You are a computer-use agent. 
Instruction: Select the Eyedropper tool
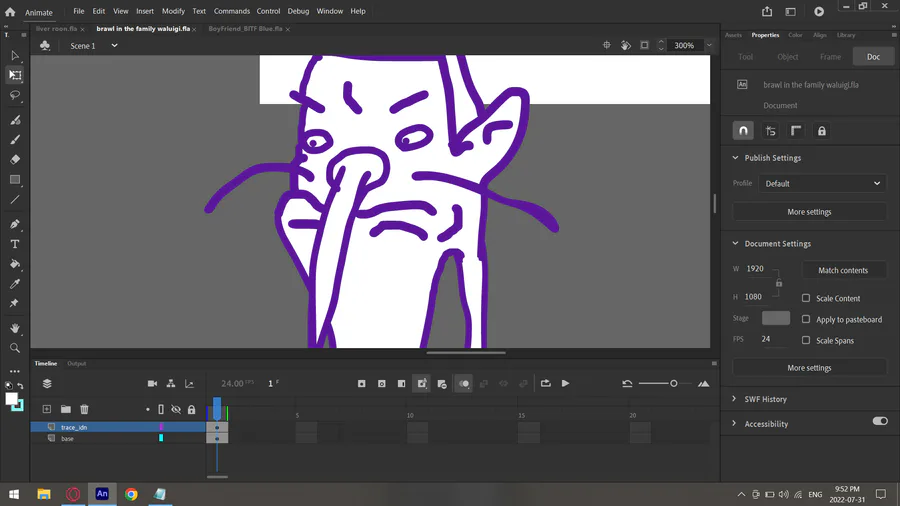(15, 284)
